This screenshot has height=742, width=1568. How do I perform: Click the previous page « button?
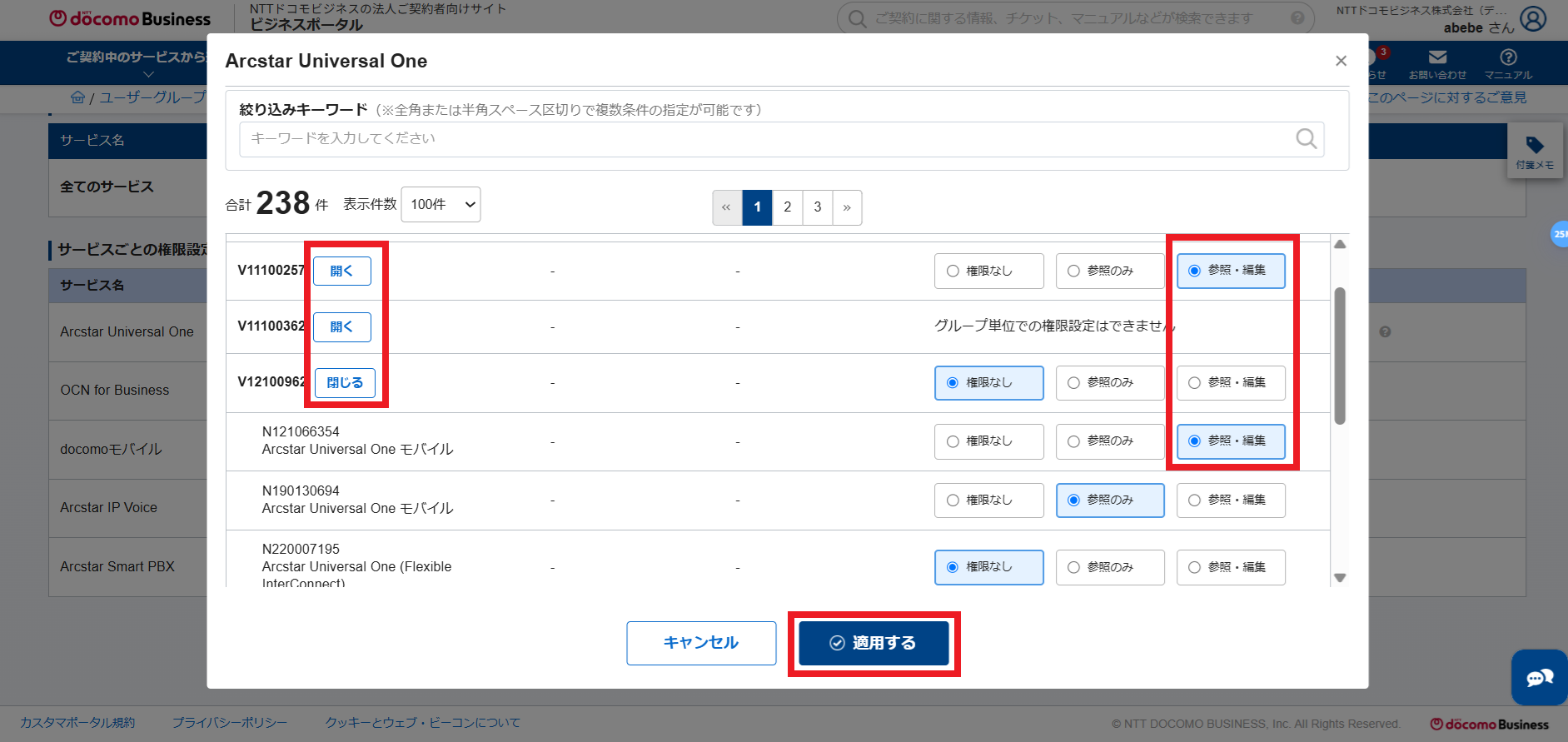[x=727, y=207]
